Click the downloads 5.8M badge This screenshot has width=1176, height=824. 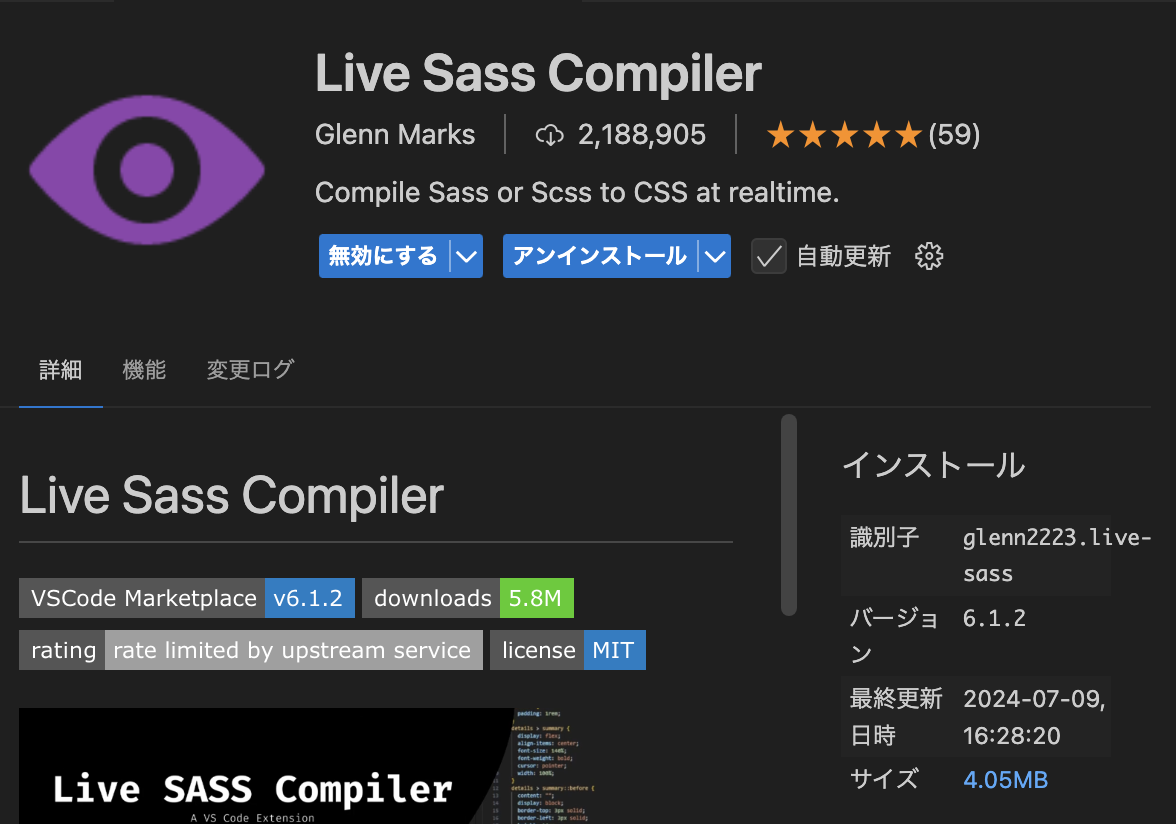[468, 598]
